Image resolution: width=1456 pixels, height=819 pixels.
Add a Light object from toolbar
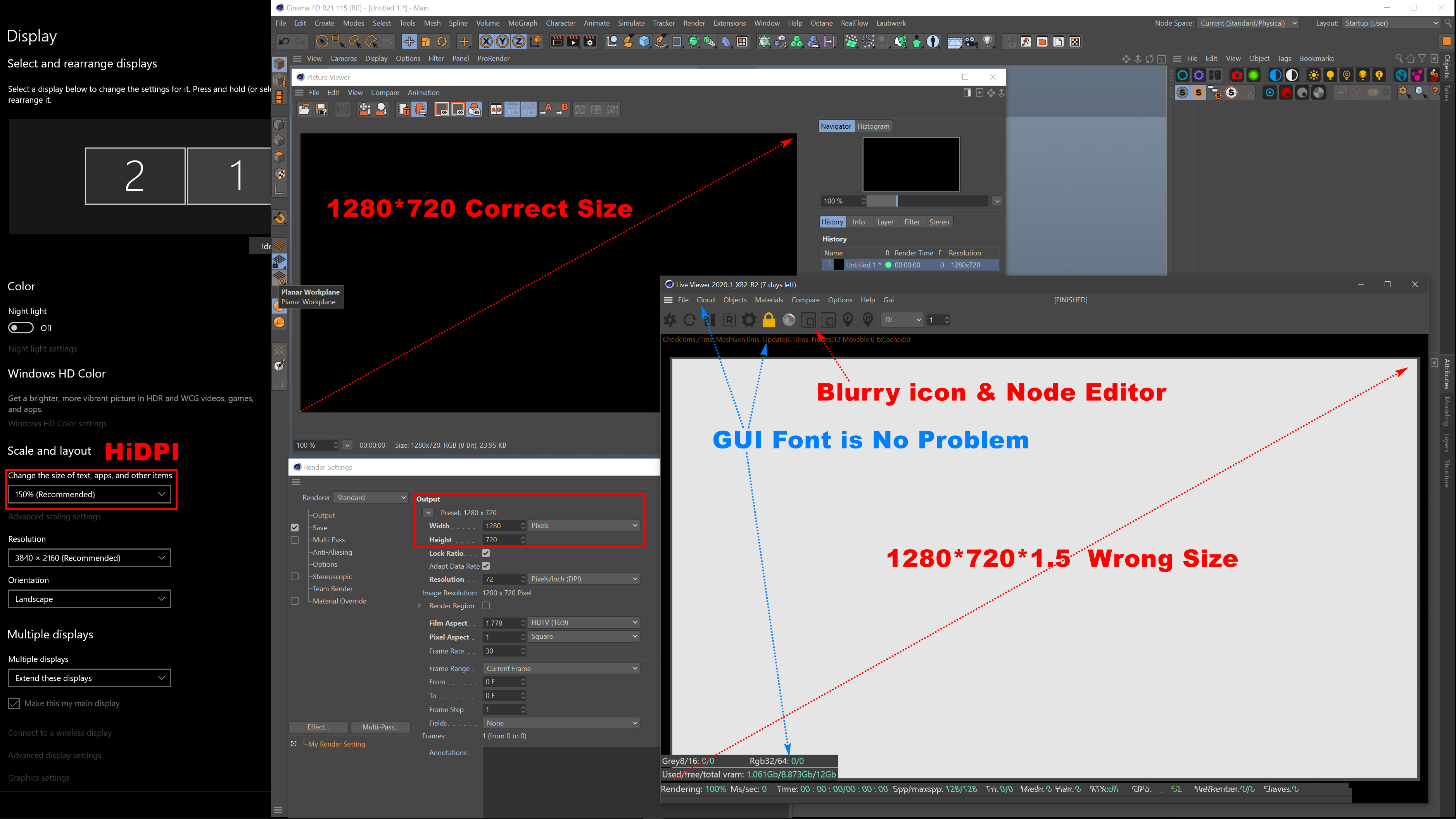(x=988, y=42)
